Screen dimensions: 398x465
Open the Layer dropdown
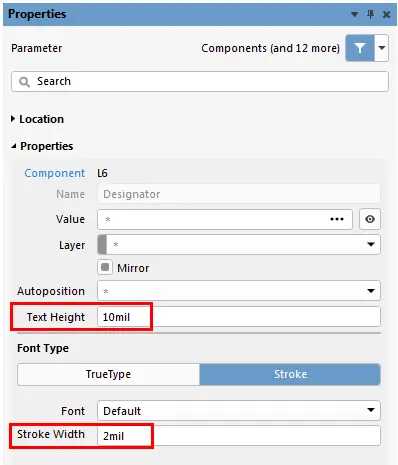pyautogui.click(x=239, y=245)
